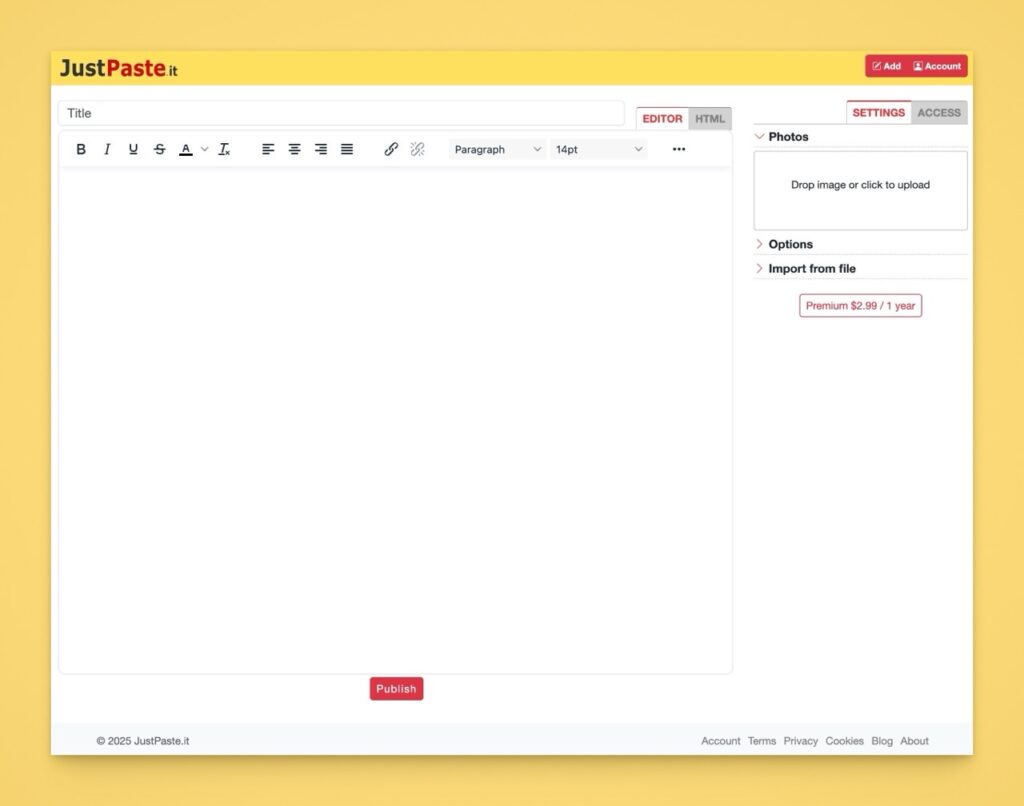1024x806 pixels.
Task: Justify the text alignment
Action: point(346,149)
